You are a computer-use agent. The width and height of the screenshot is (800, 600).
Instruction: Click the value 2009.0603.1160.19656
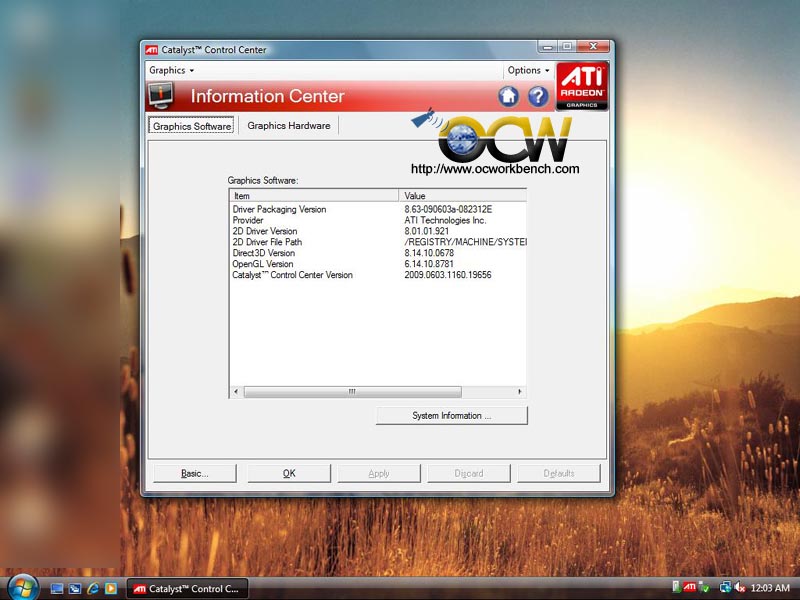[x=447, y=275]
